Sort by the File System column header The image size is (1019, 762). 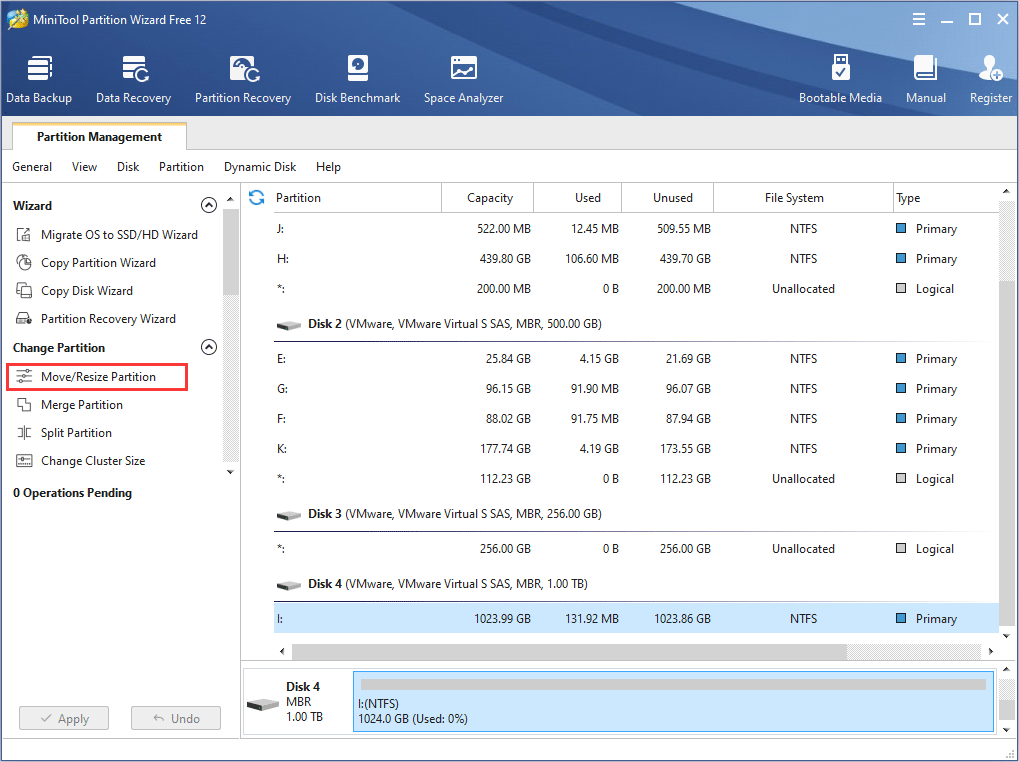(x=803, y=197)
